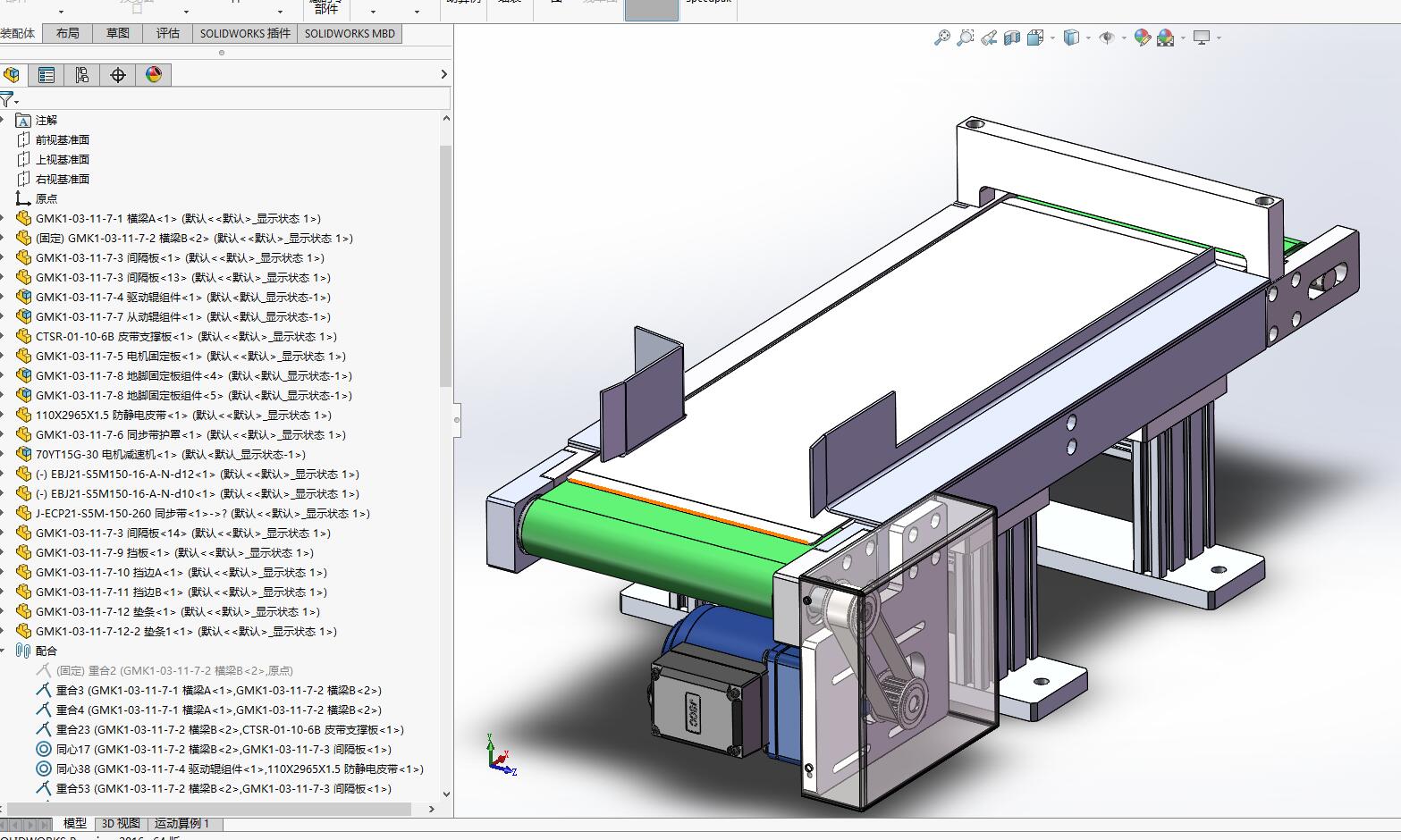
Task: Open the Display Style dropdown arrow
Action: (x=1088, y=38)
